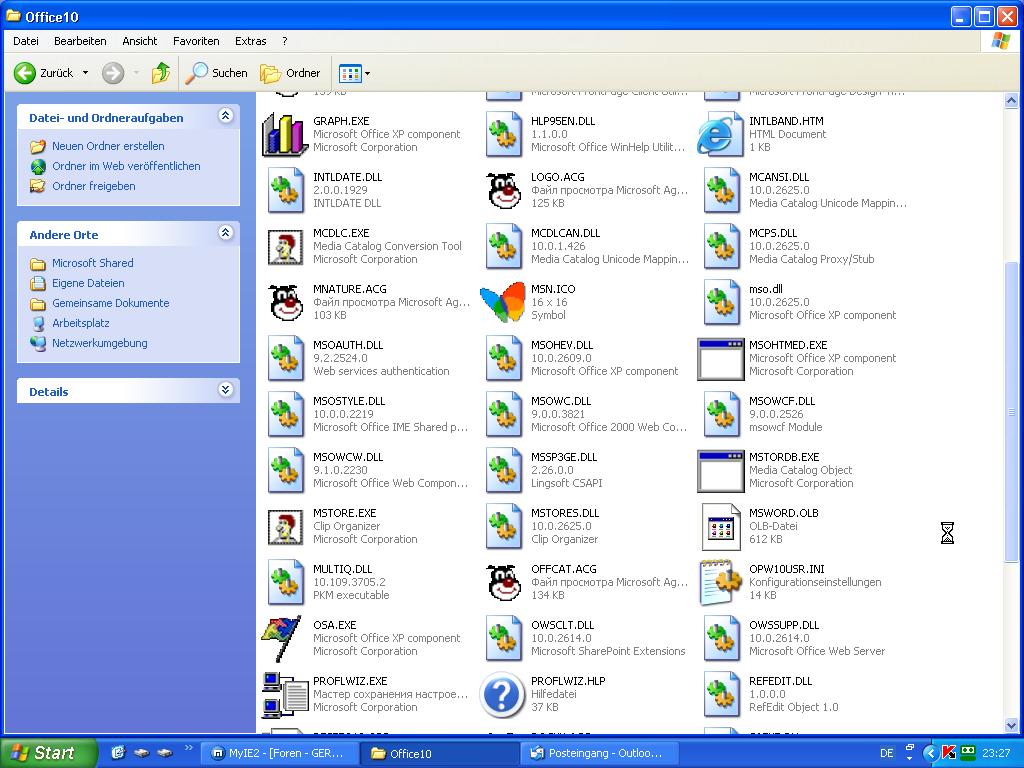Go to Eigene Dateien link
The image size is (1024, 768).
(x=88, y=283)
